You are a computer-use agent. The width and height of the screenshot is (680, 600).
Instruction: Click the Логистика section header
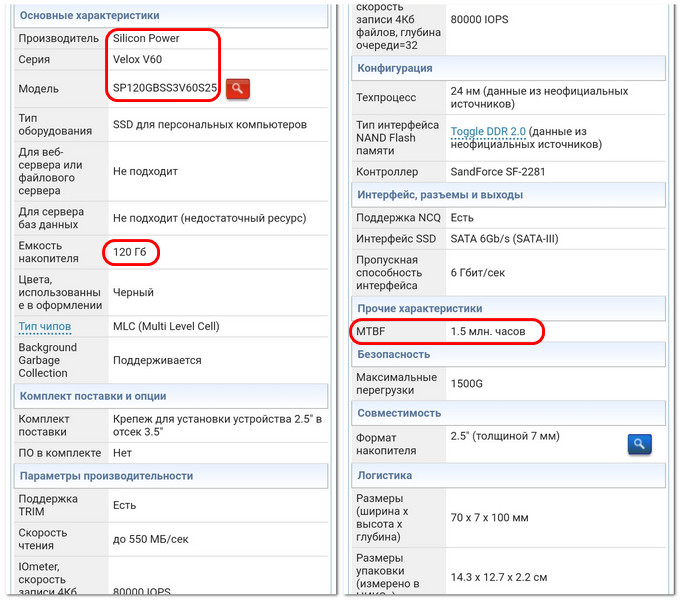click(508, 475)
